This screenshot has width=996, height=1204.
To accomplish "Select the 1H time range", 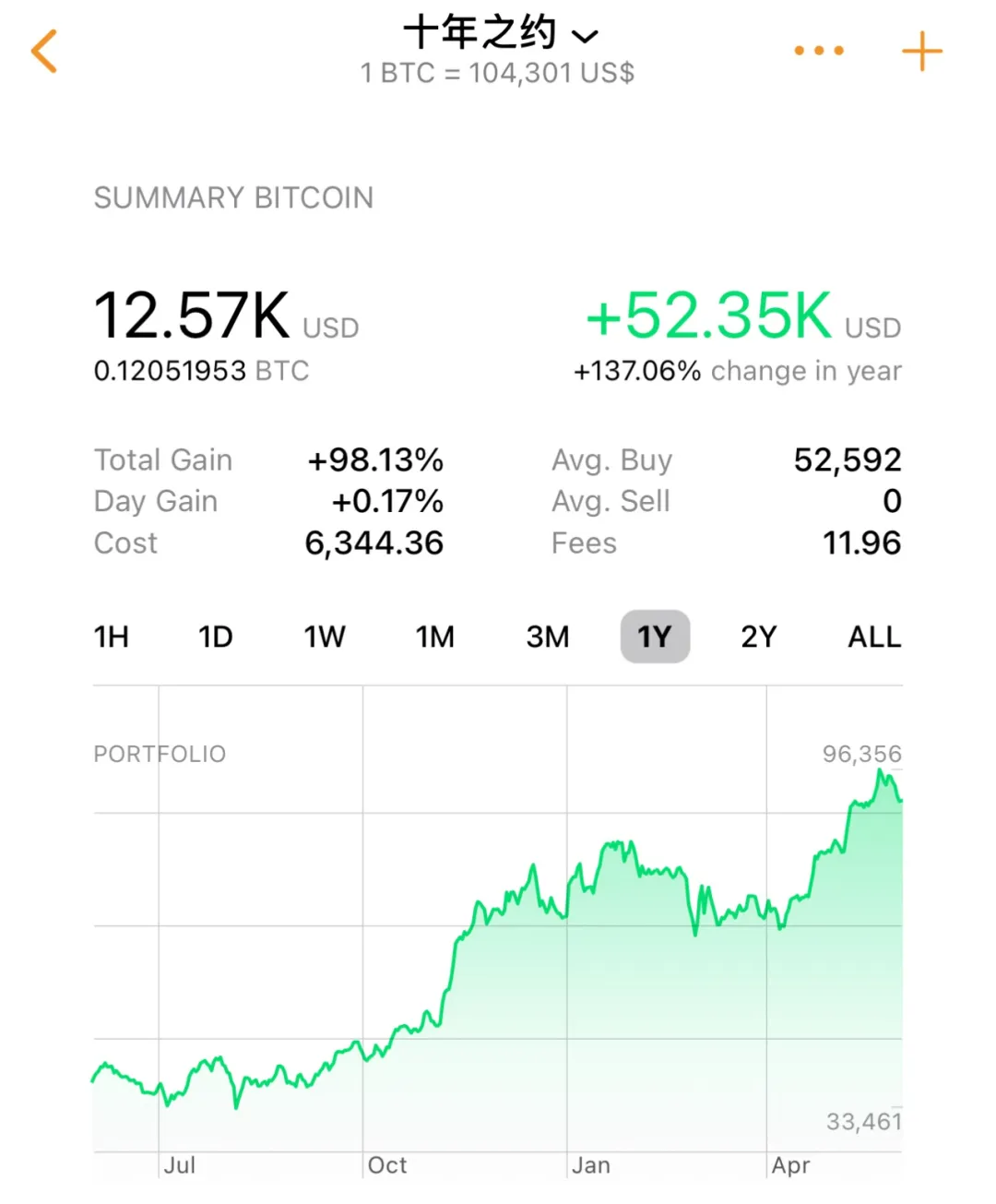I will click(x=112, y=637).
